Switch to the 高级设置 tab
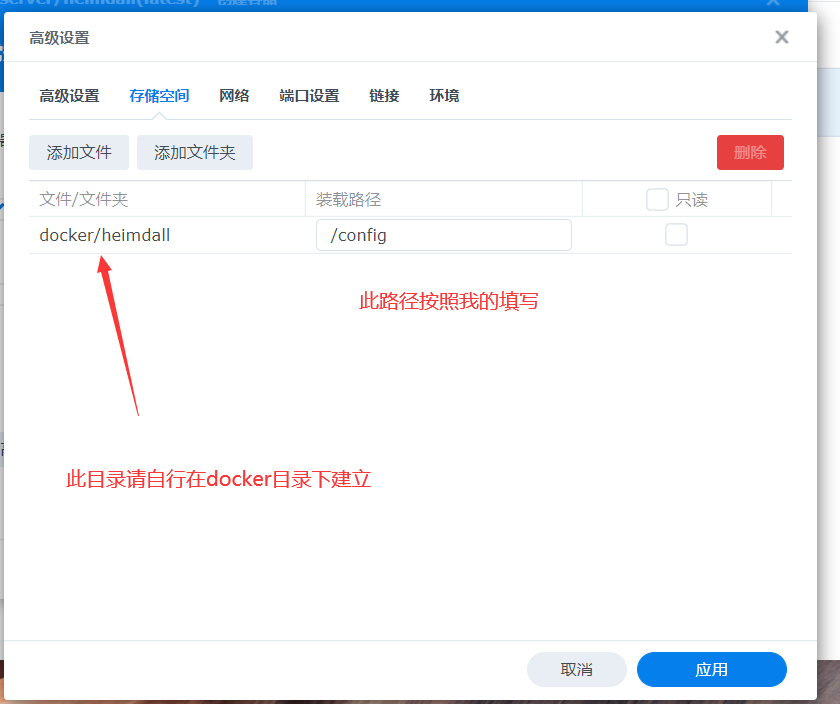Image resolution: width=840 pixels, height=704 pixels. (69, 96)
